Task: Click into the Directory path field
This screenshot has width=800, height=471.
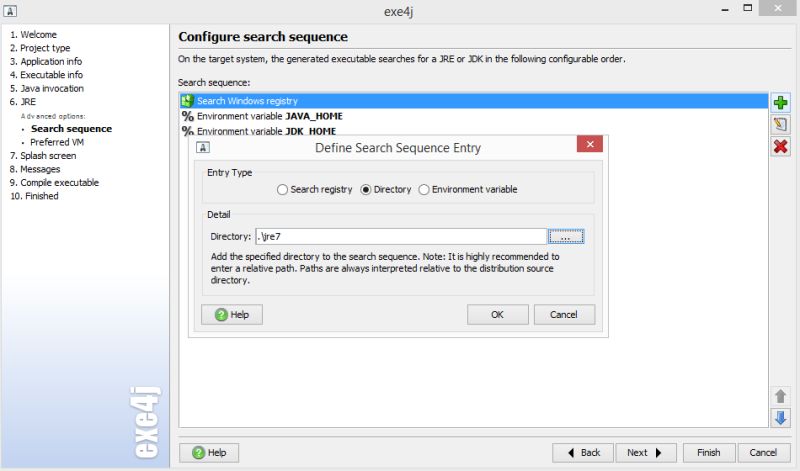Action: pyautogui.click(x=401, y=236)
